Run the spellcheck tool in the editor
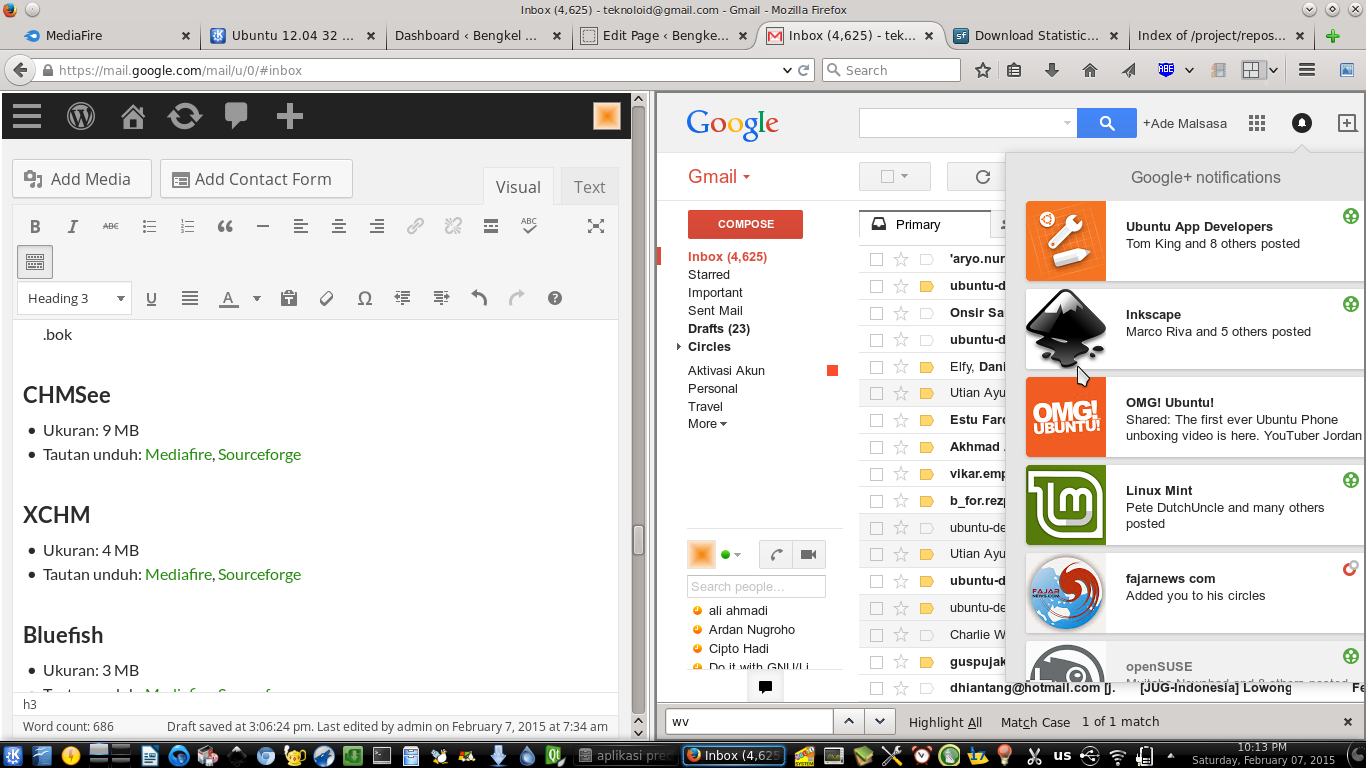This screenshot has width=1366, height=768. point(529,226)
